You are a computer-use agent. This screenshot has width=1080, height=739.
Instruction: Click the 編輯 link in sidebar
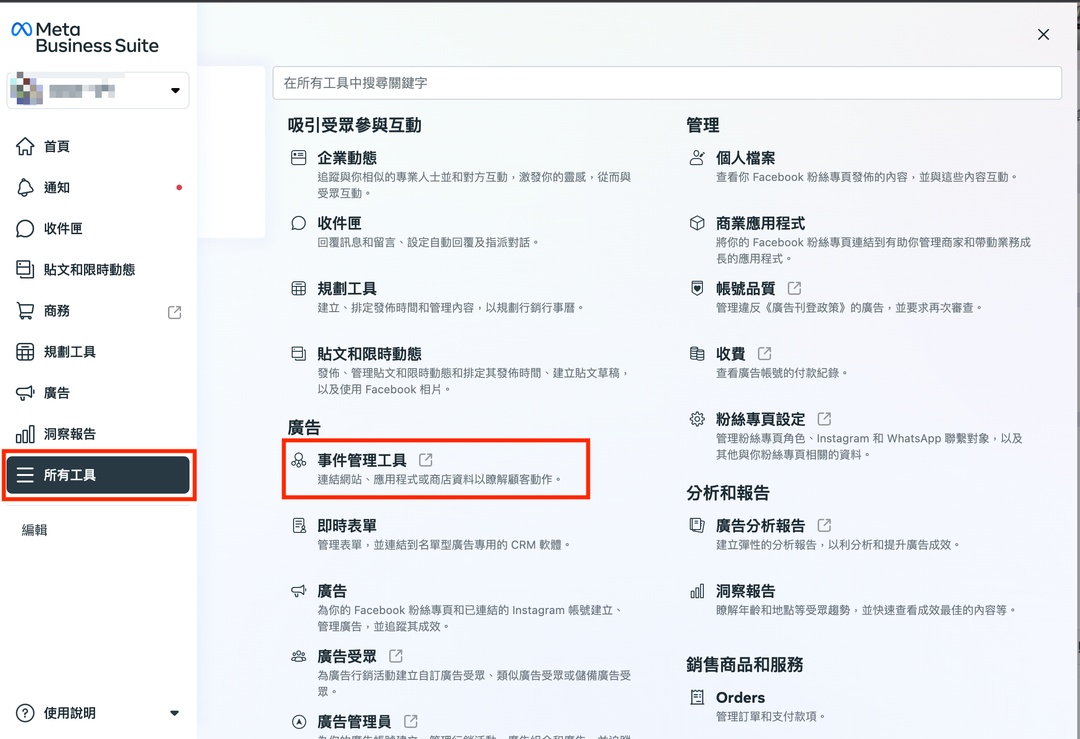tap(35, 530)
